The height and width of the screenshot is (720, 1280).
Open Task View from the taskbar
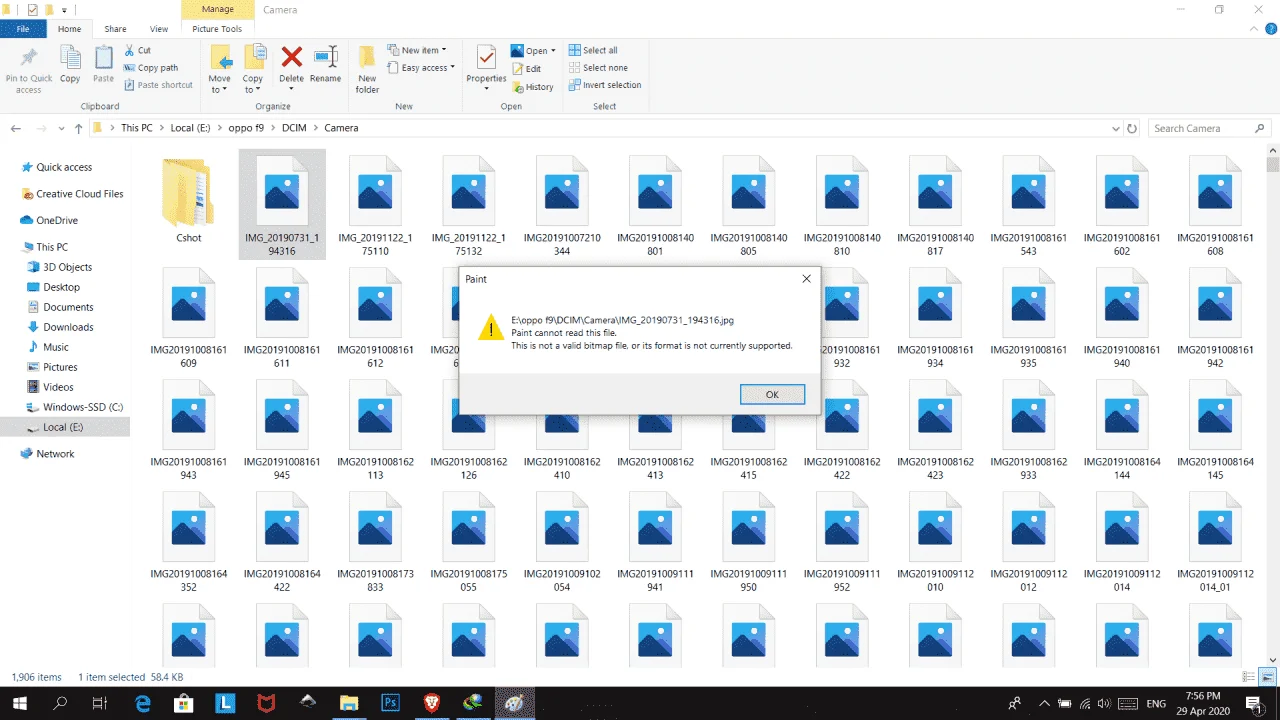[100, 703]
